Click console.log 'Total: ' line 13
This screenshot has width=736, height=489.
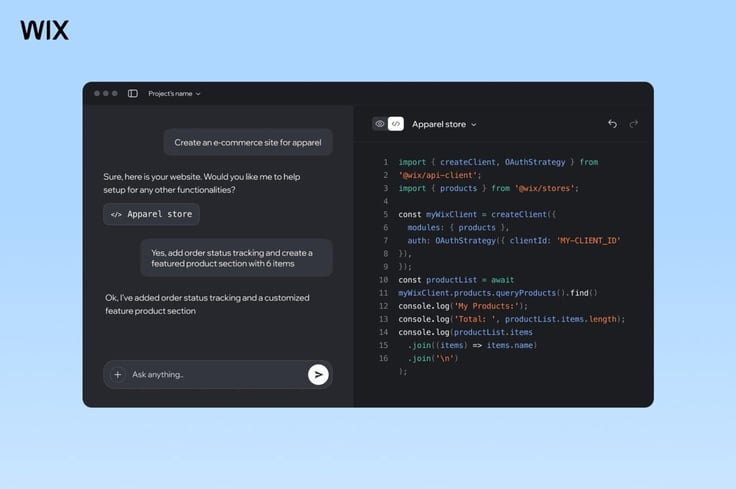[512, 319]
